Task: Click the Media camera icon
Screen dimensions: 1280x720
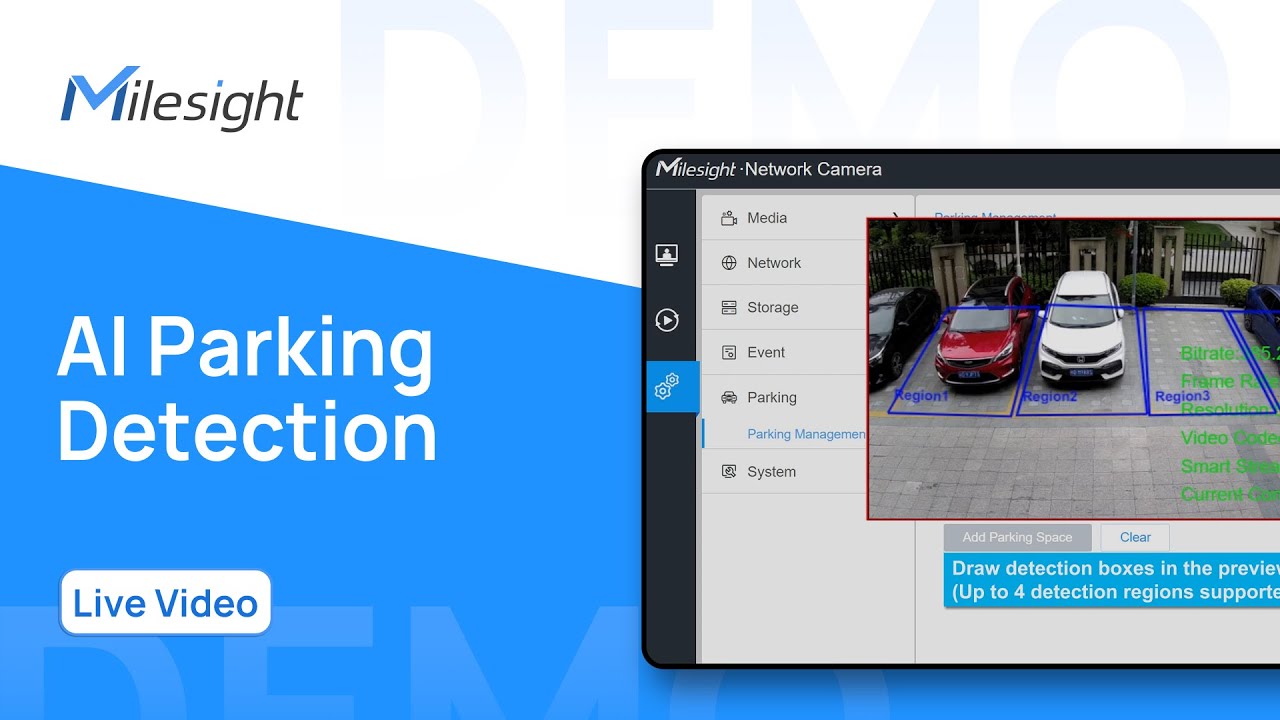Action: 729,218
